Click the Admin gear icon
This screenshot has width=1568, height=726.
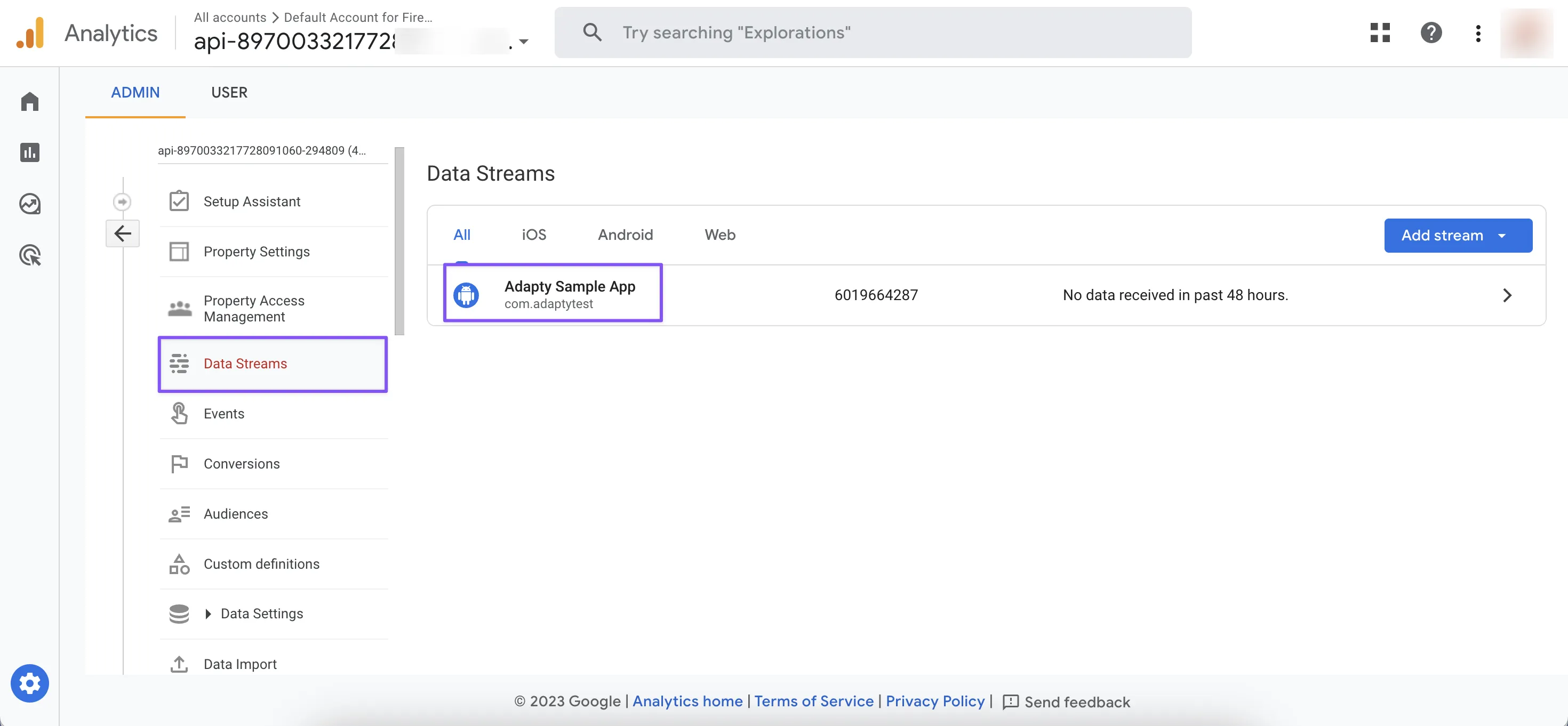[x=29, y=683]
